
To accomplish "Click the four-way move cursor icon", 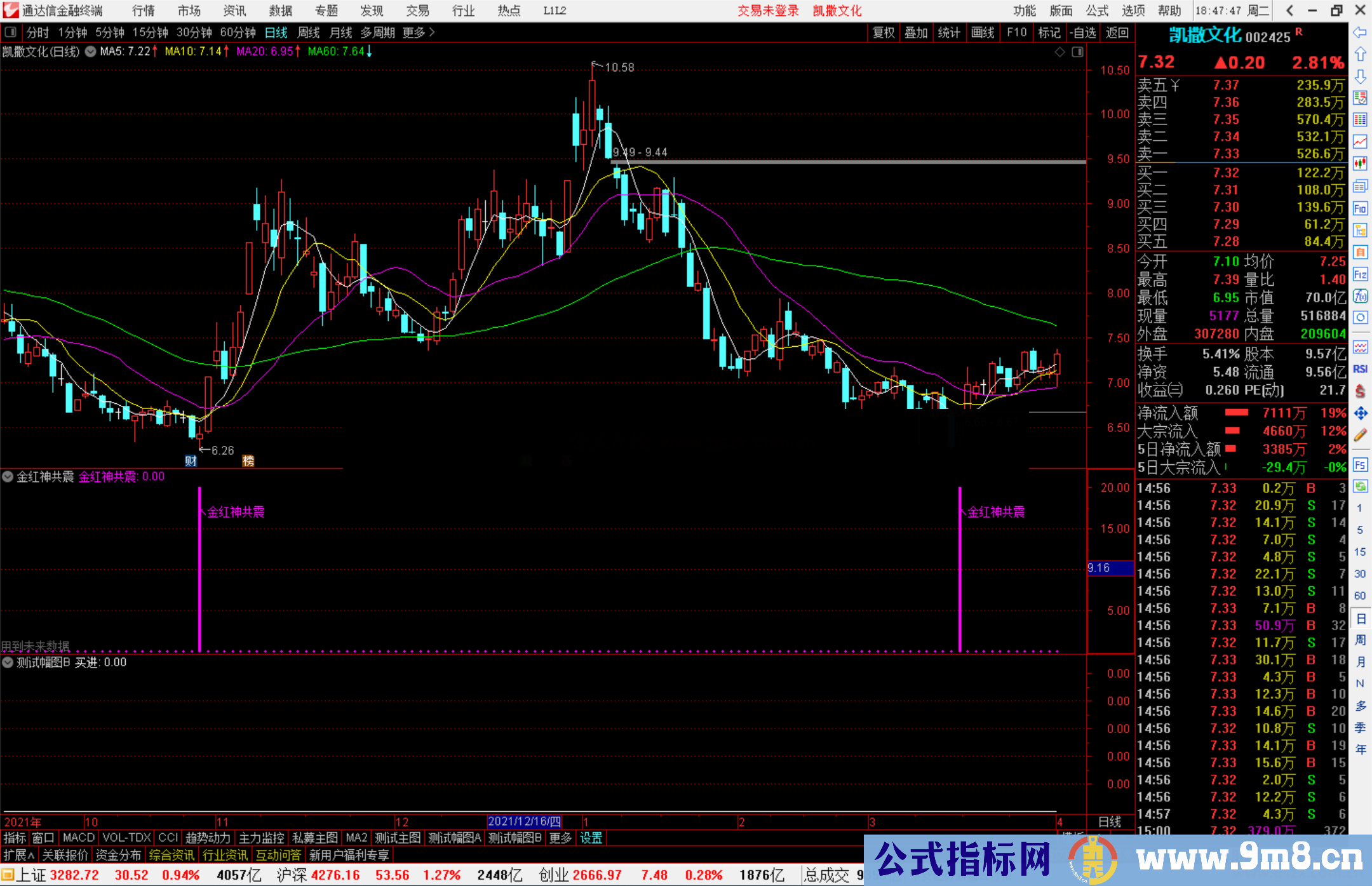I will (x=1361, y=412).
